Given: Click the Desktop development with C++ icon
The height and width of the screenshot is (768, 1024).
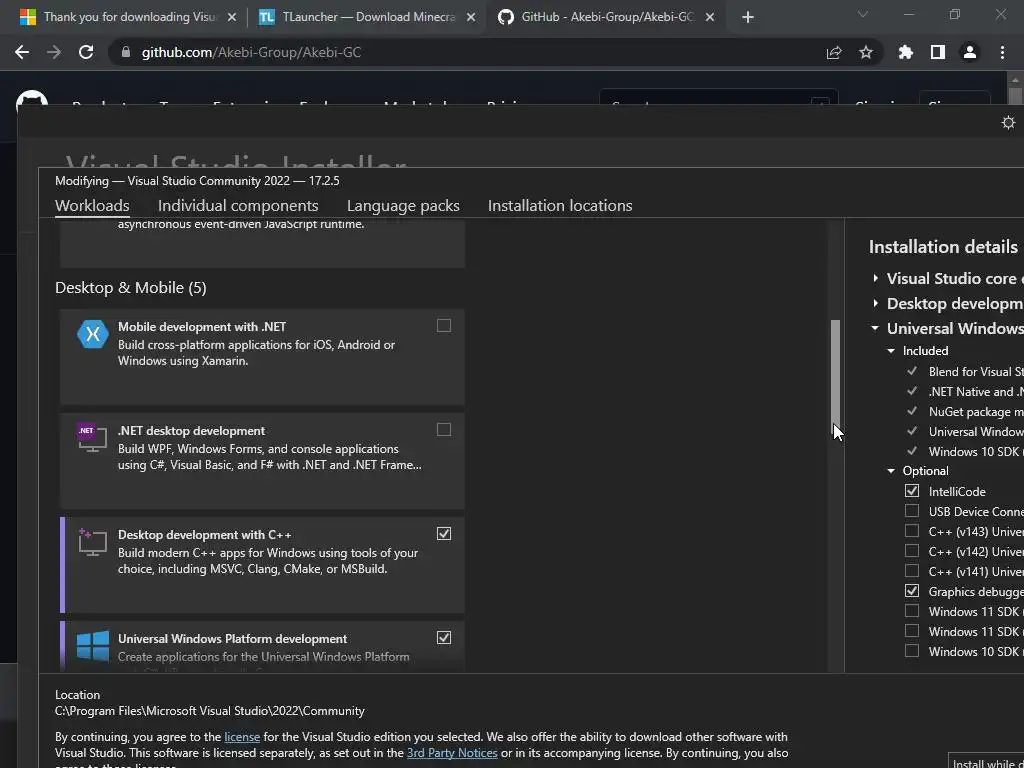Looking at the screenshot, I should click(x=92, y=543).
